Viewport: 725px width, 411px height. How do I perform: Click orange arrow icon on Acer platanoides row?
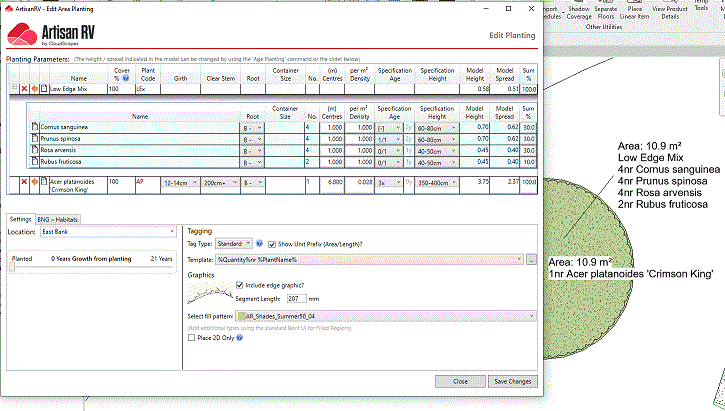(x=33, y=182)
